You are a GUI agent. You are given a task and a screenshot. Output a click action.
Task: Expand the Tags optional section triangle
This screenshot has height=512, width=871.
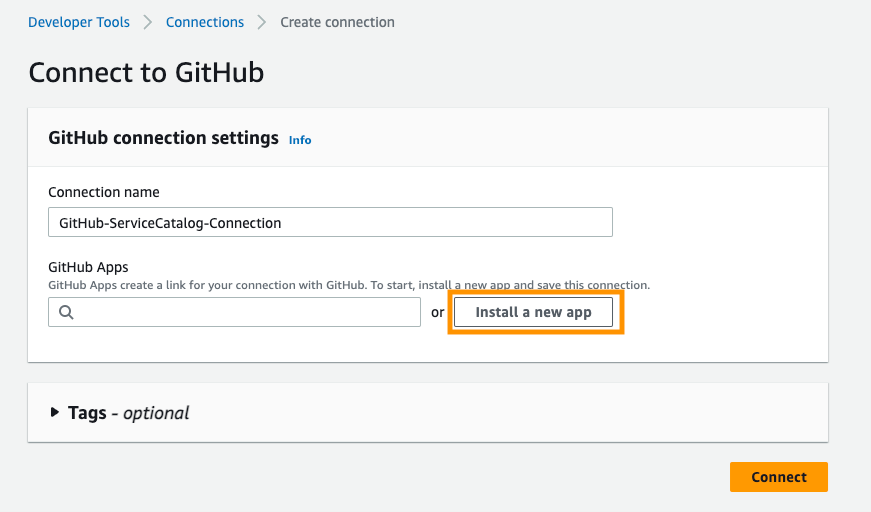54,412
